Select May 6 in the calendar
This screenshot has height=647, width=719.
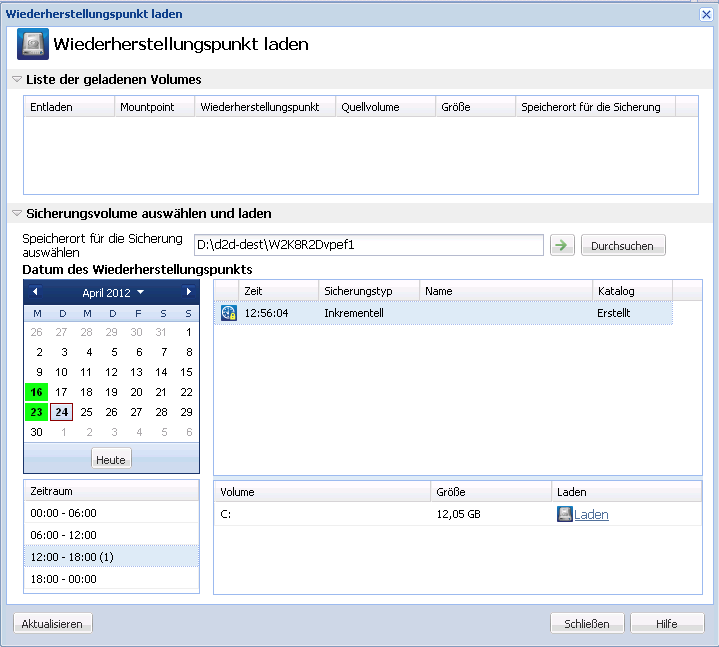pos(189,432)
